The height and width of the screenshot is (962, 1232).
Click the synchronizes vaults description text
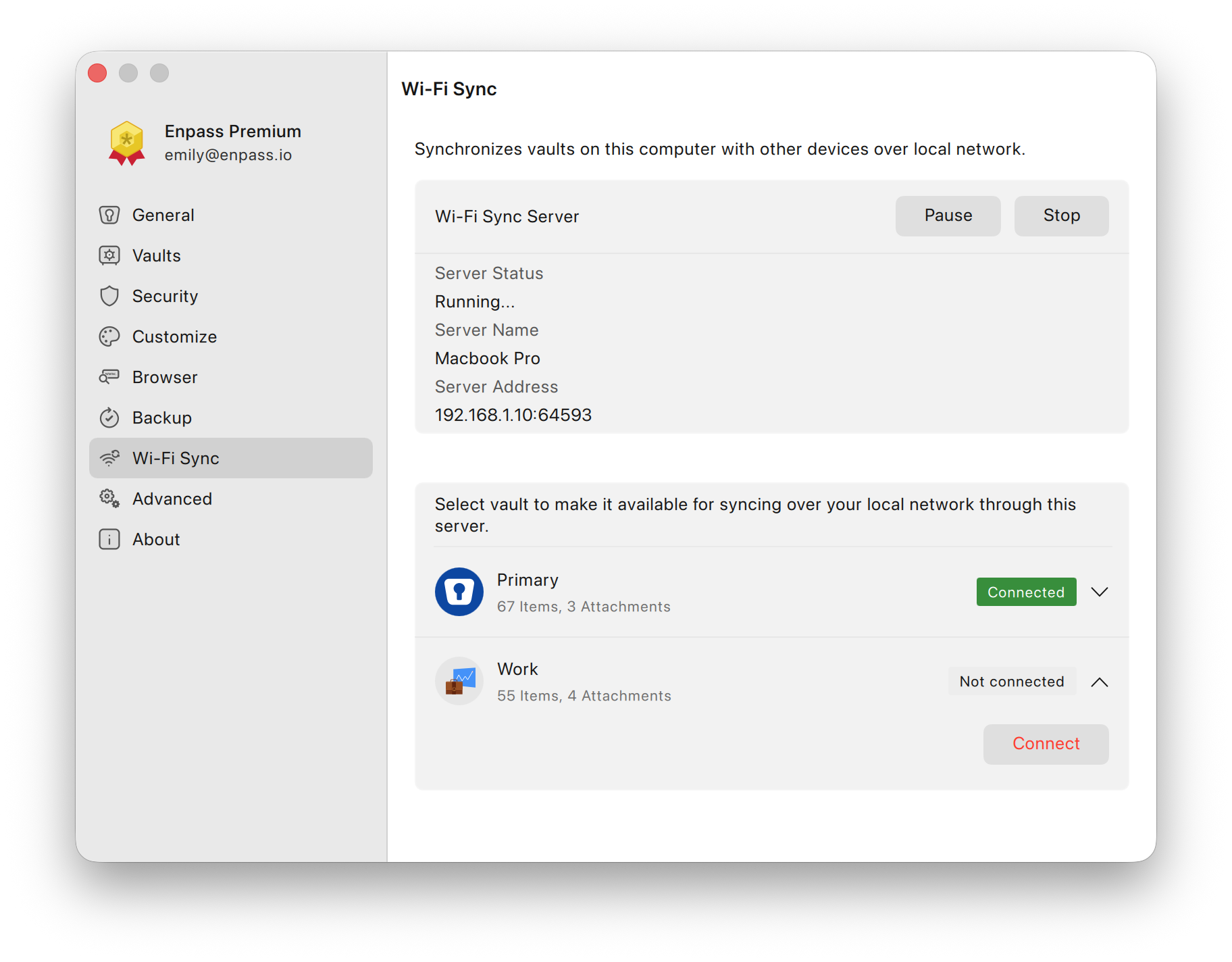tap(720, 149)
